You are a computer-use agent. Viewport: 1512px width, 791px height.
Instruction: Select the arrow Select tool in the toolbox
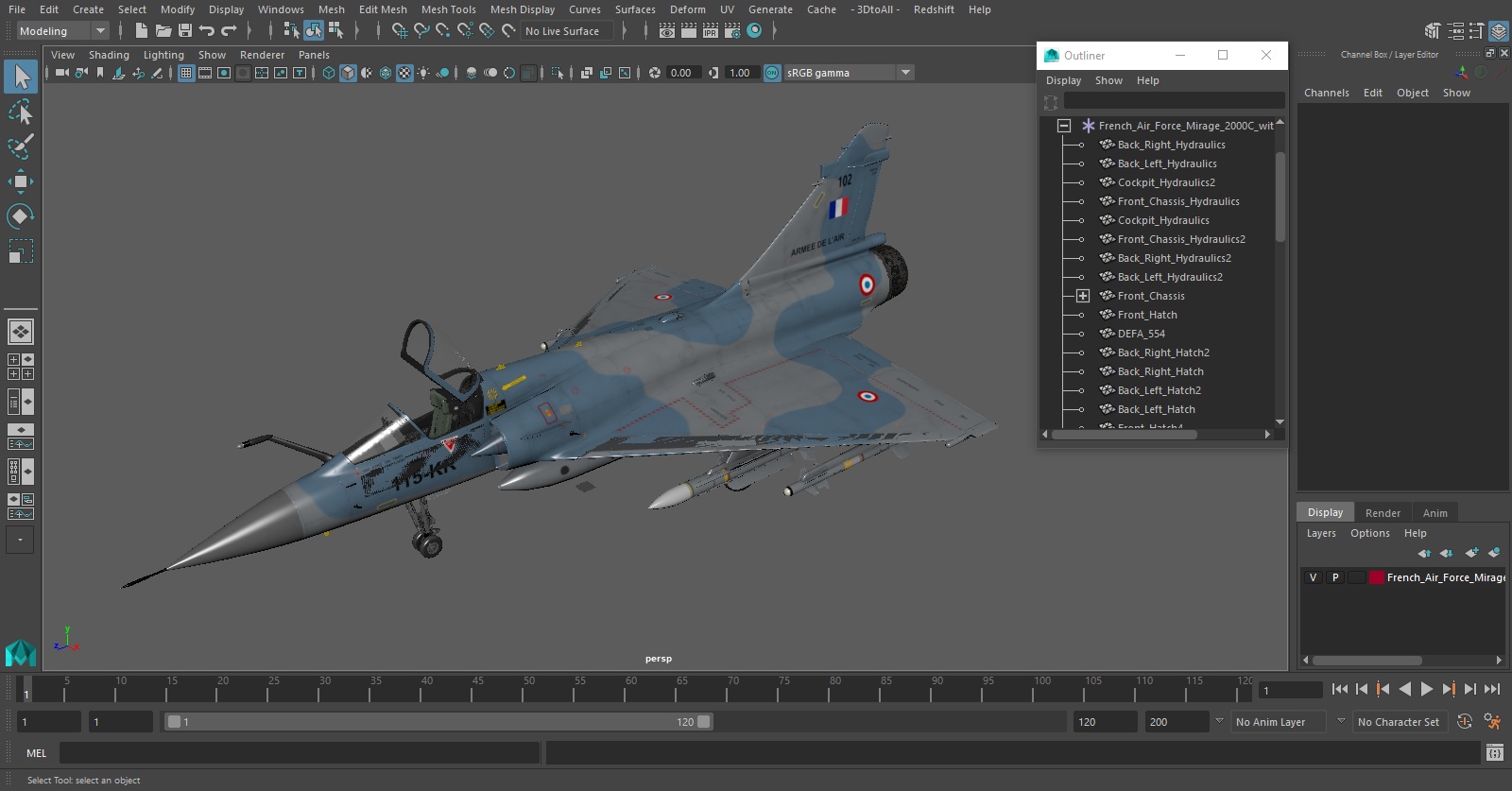click(x=21, y=77)
